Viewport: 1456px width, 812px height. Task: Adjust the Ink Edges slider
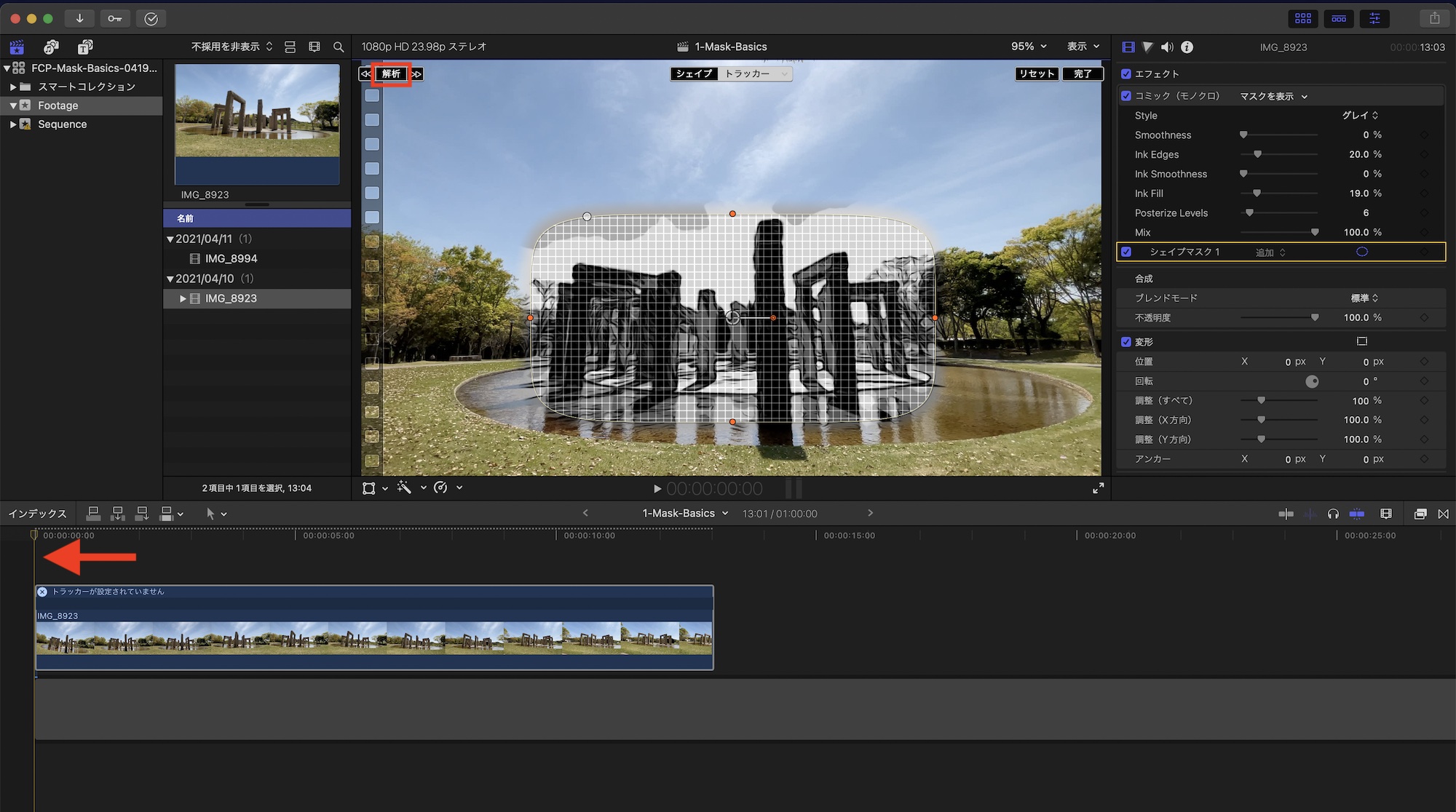tap(1257, 154)
